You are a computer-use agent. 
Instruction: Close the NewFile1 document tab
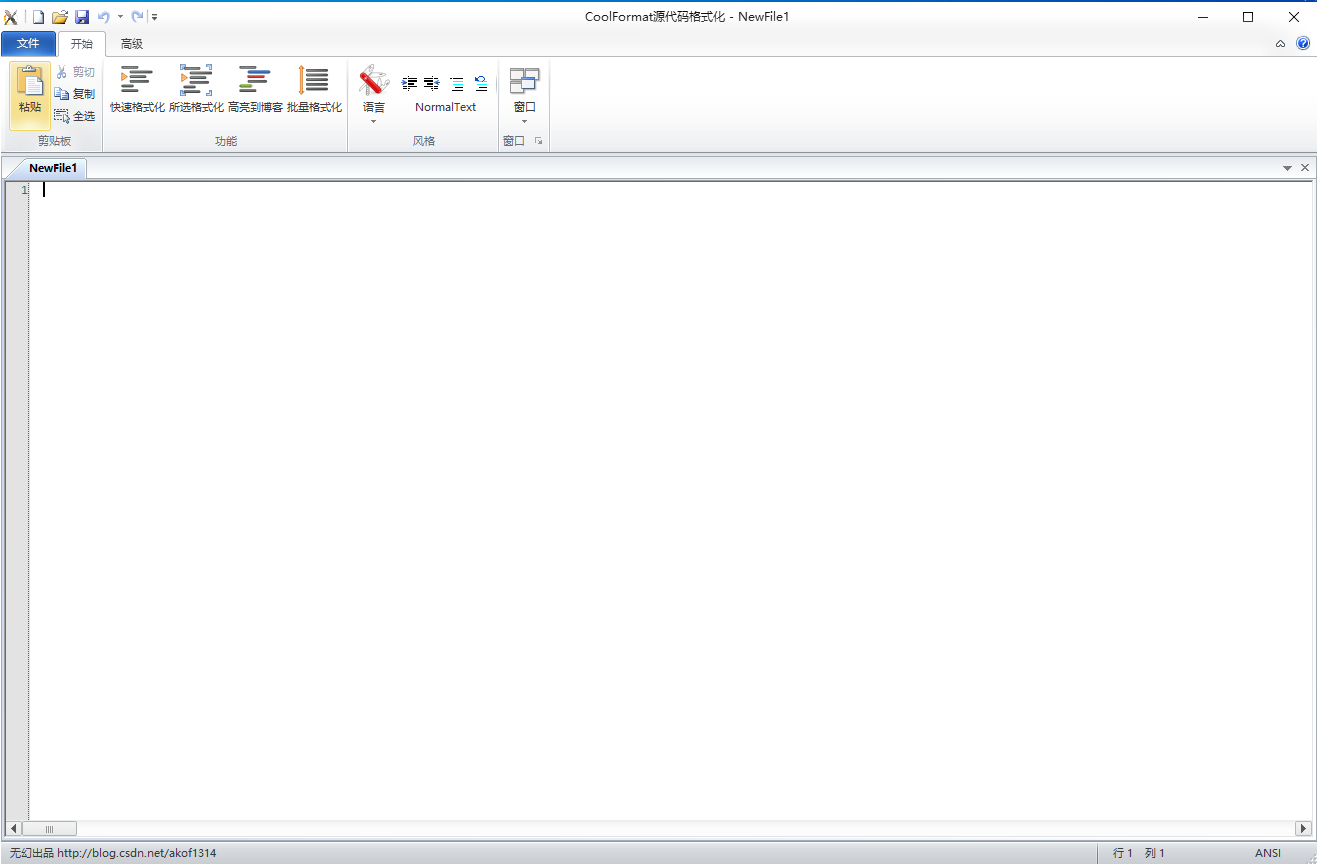click(x=1305, y=168)
